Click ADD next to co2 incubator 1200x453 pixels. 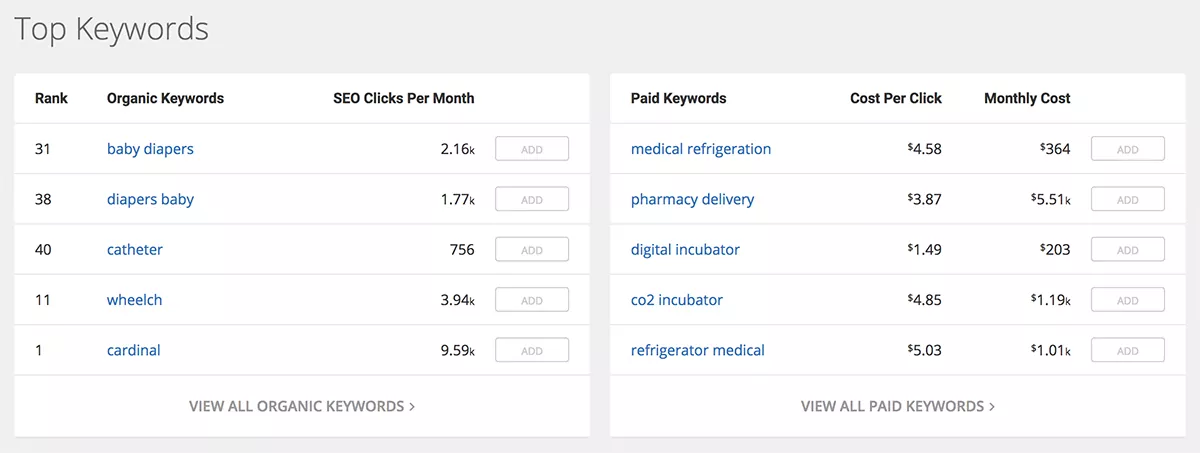point(1127,300)
